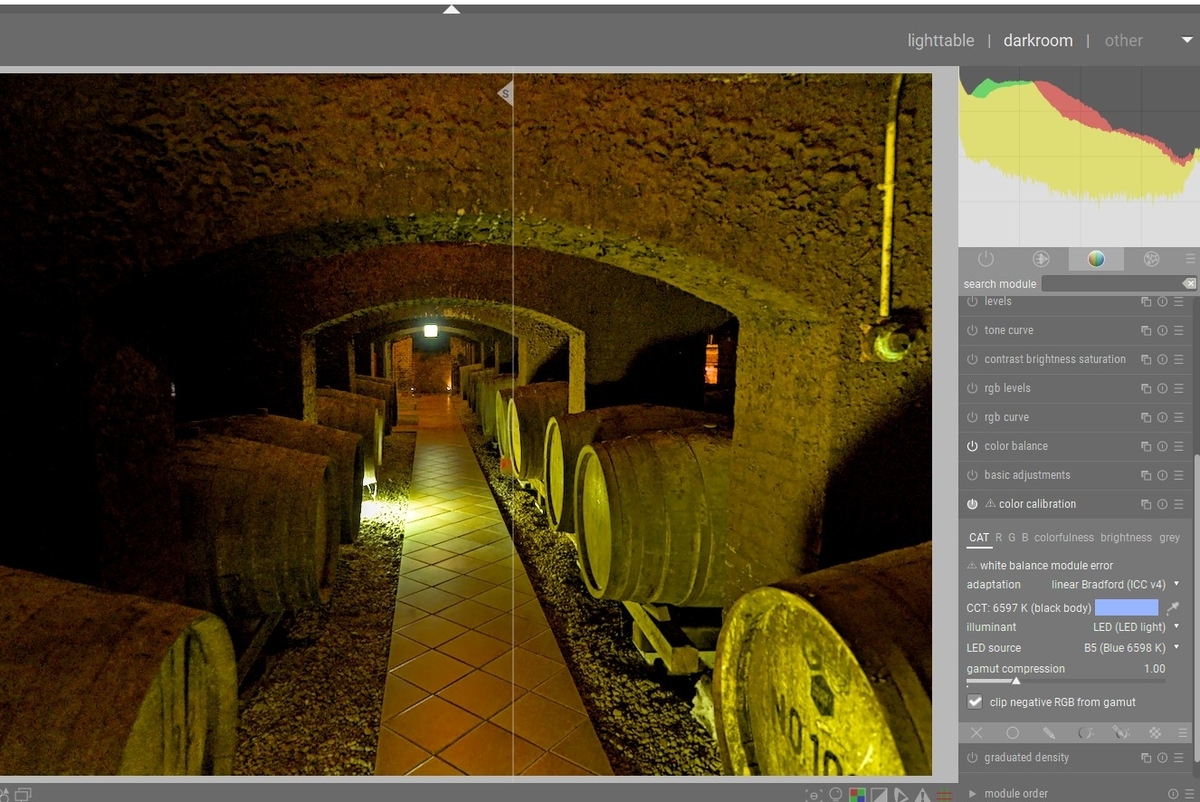Toggle soft proofing indicator
Image resolution: width=1200 pixels, height=802 pixels.
point(901,796)
